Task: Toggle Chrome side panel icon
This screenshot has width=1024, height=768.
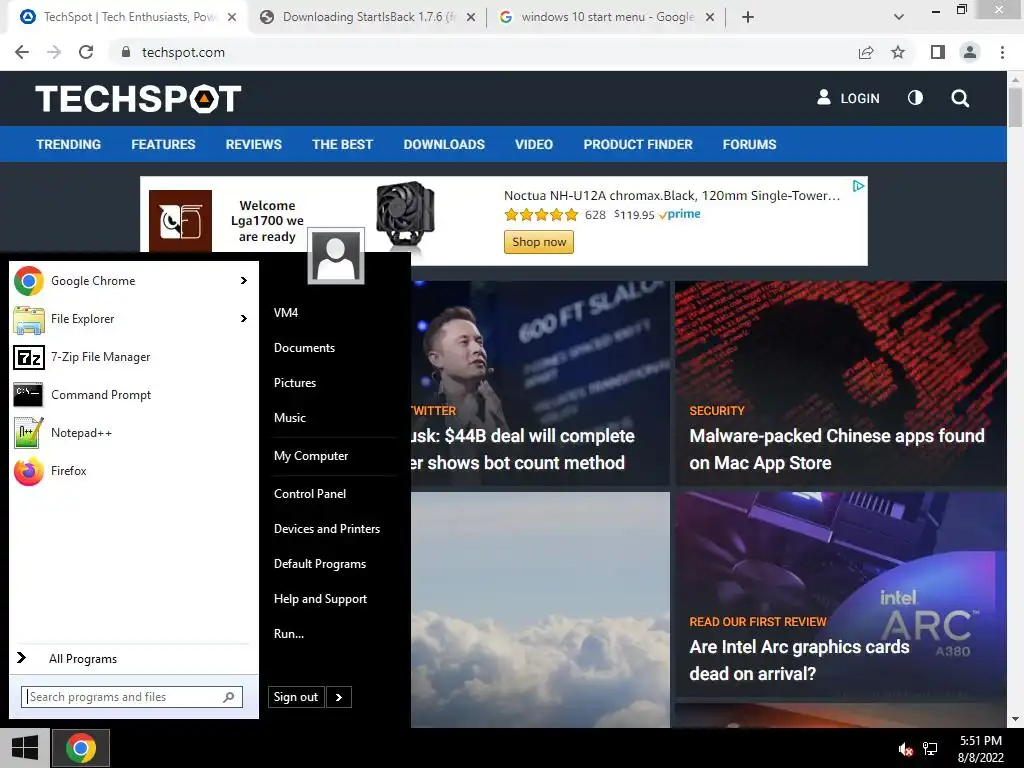Action: tap(938, 52)
